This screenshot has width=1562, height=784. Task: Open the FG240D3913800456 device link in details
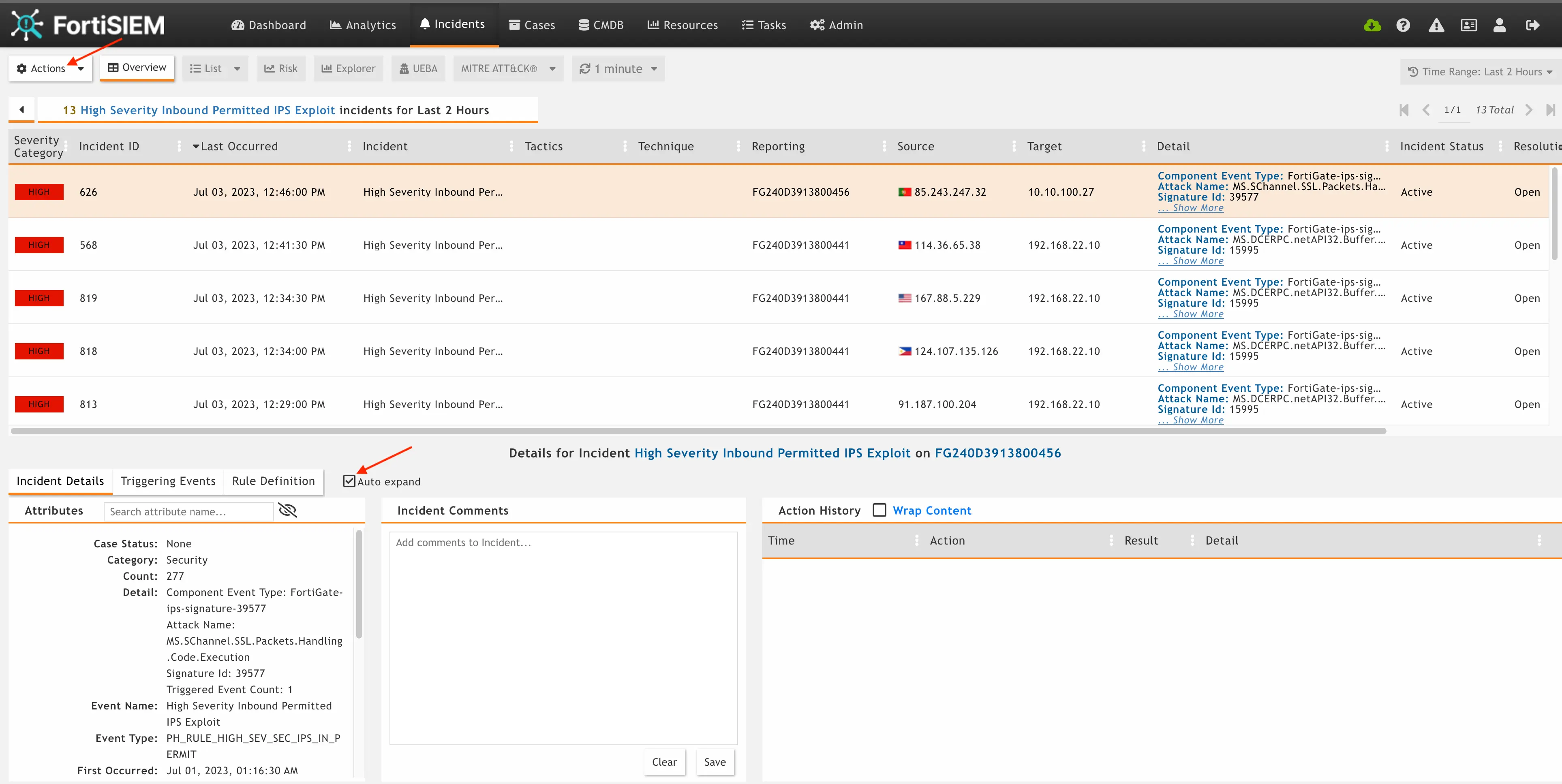coord(997,453)
